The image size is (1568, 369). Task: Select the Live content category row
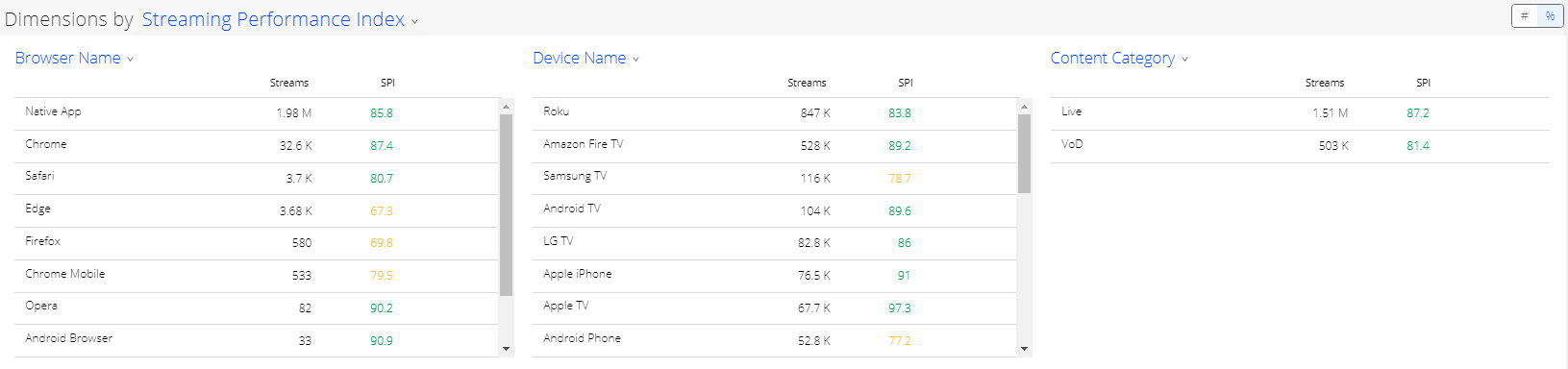[1300, 113]
